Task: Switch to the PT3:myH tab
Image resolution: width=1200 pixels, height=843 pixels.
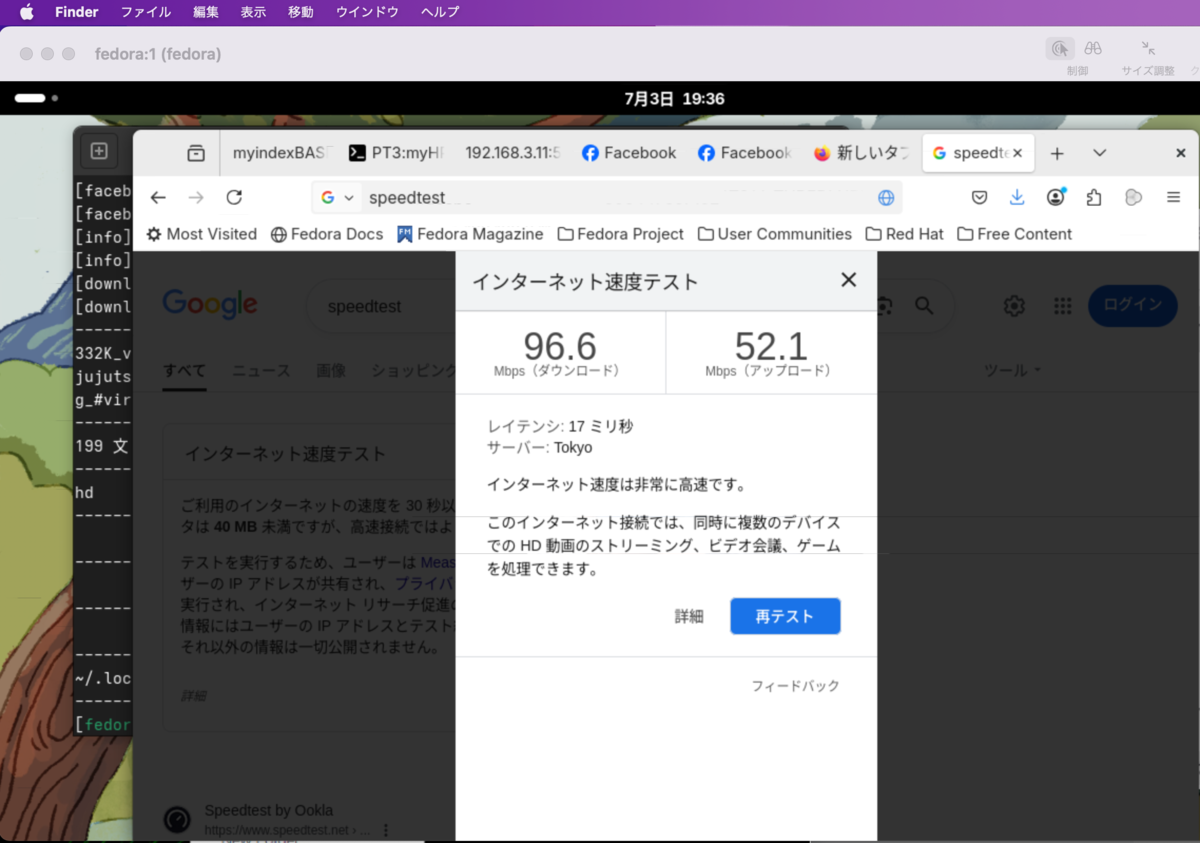Action: click(x=395, y=153)
